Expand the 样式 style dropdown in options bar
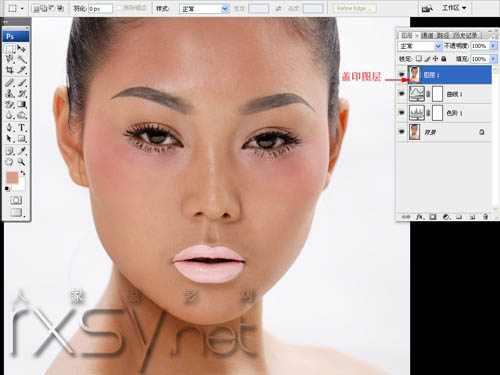Viewport: 500px width, 375px height. [204, 9]
